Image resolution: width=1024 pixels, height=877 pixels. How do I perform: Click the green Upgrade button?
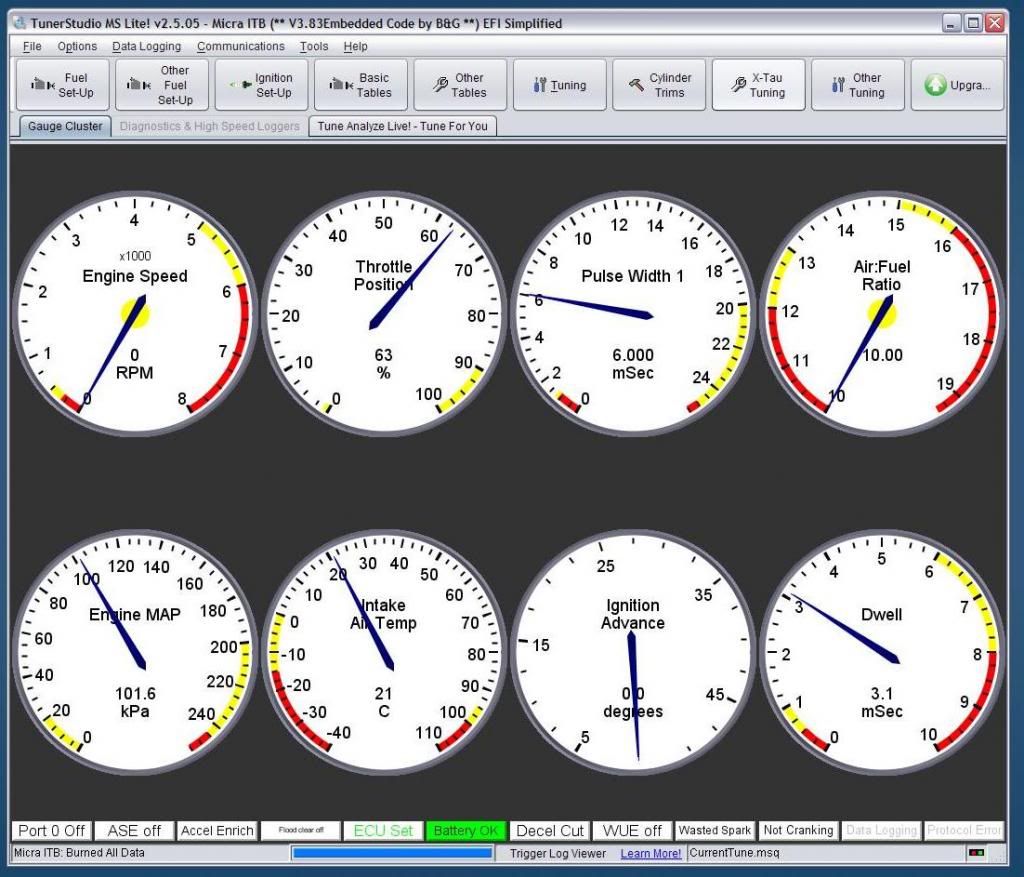coord(957,85)
